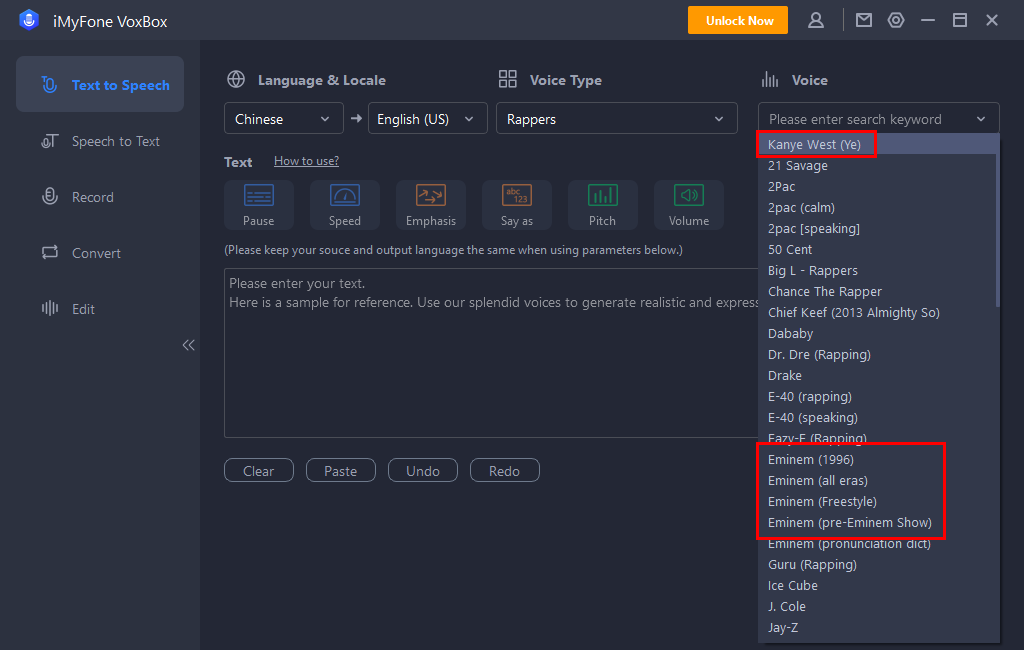Minimize the VoxBox window
This screenshot has width=1024, height=650.
point(928,20)
